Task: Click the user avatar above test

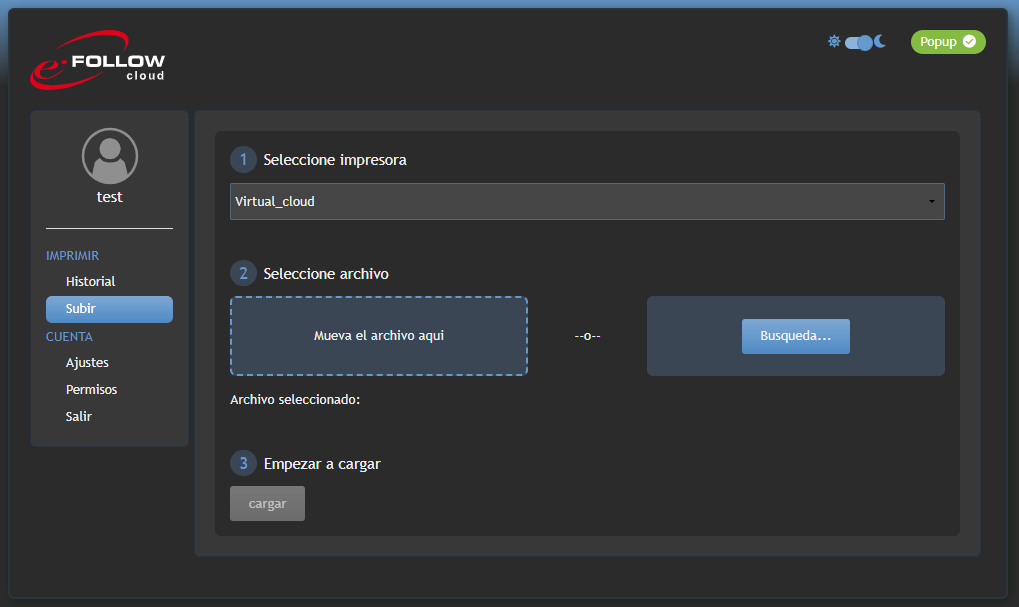Action: tap(110, 156)
